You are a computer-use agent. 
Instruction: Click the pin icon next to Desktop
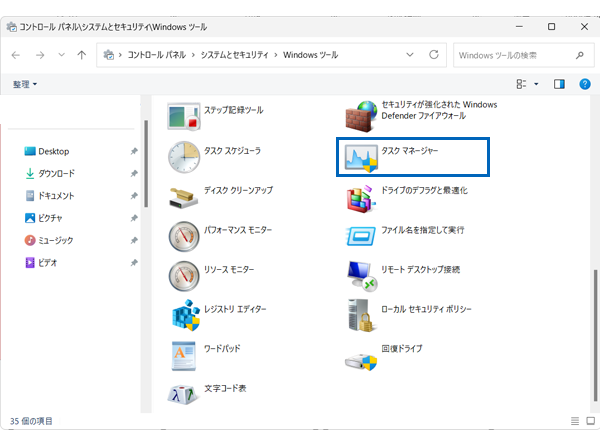(x=134, y=151)
